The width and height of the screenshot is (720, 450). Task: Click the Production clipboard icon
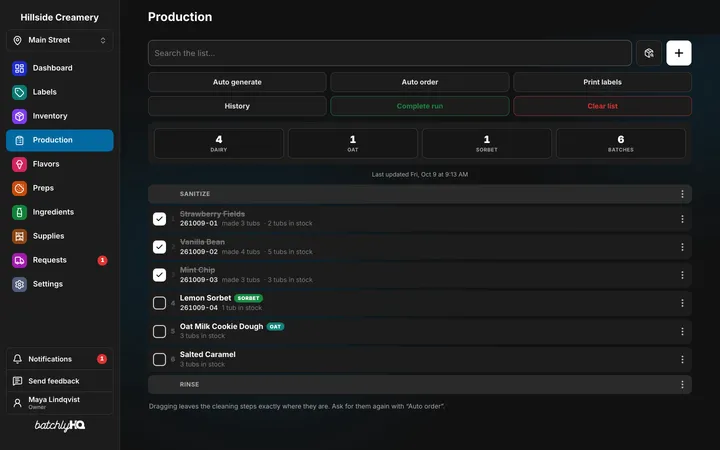(19, 141)
